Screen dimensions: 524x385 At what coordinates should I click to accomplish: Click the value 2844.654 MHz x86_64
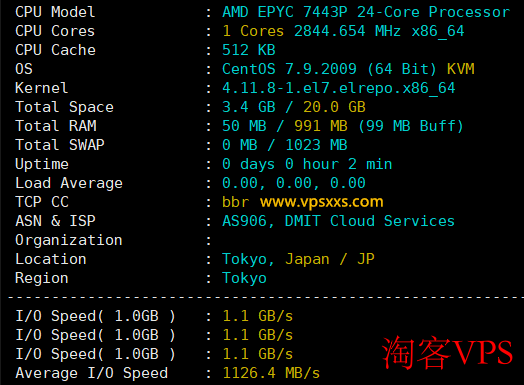[379, 31]
